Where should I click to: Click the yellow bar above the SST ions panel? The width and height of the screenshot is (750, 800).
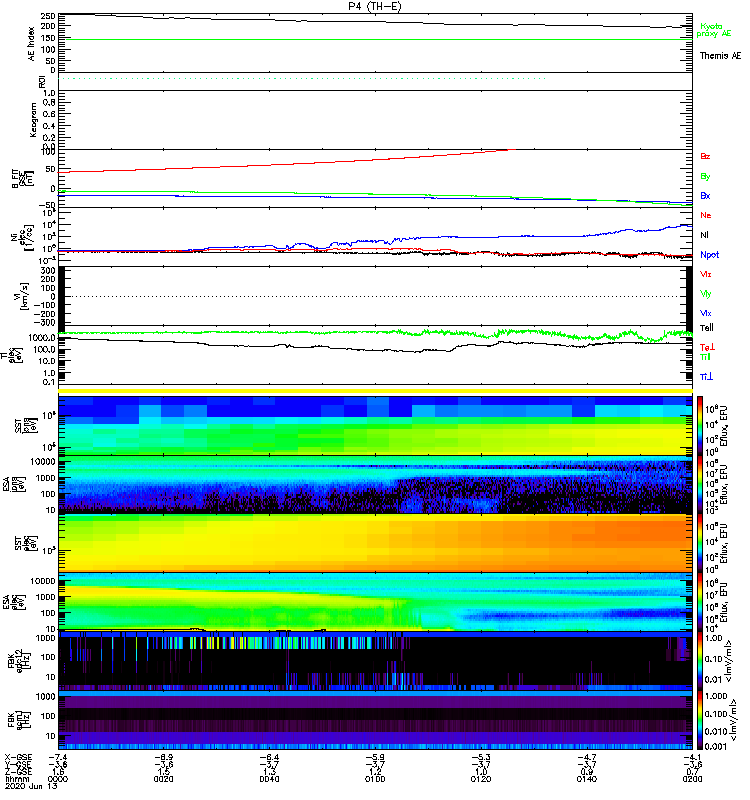coord(375,391)
